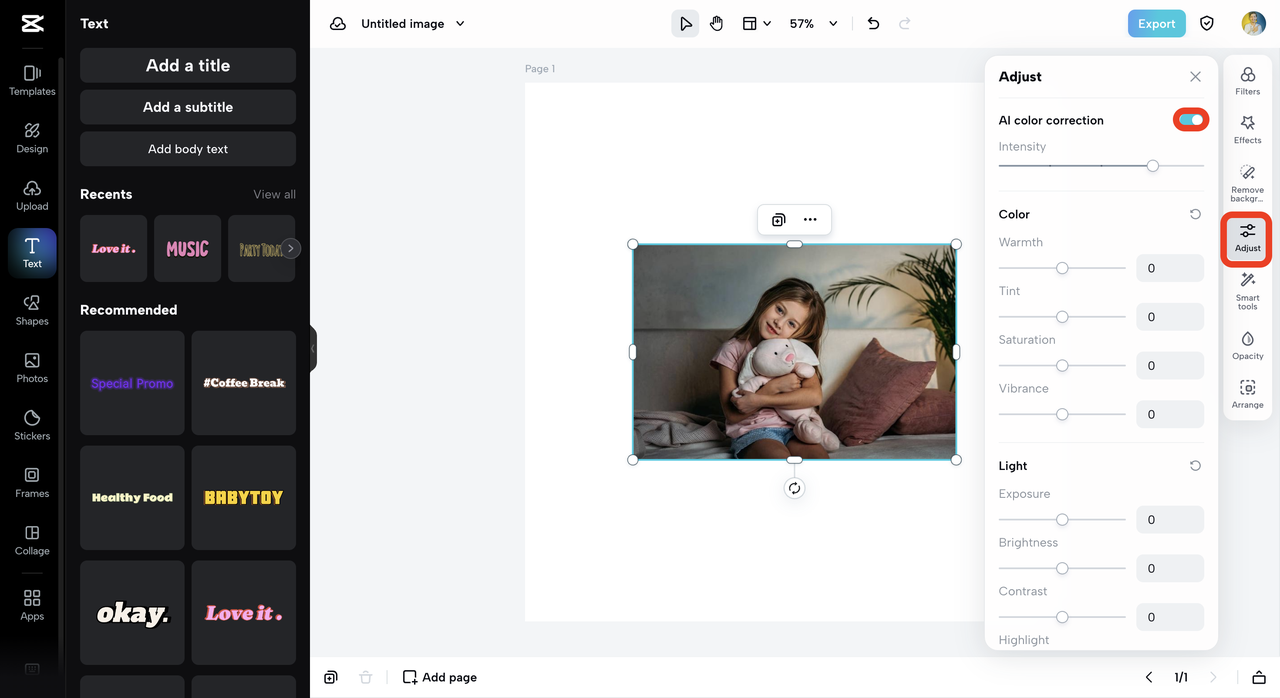Open the Stickers sidebar panel

coord(32,425)
